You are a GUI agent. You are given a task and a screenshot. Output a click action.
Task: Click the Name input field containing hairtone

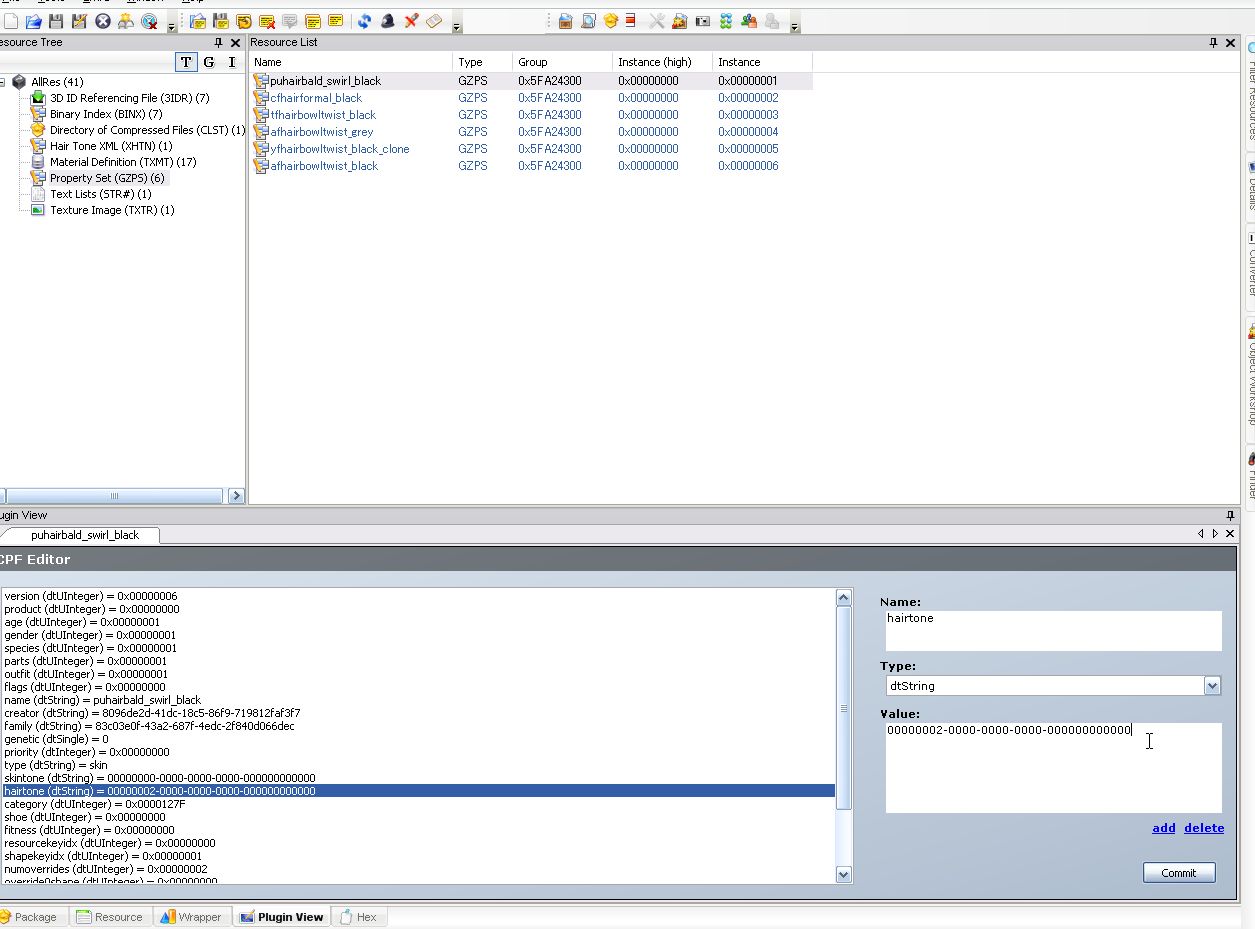pyautogui.click(x=1052, y=630)
